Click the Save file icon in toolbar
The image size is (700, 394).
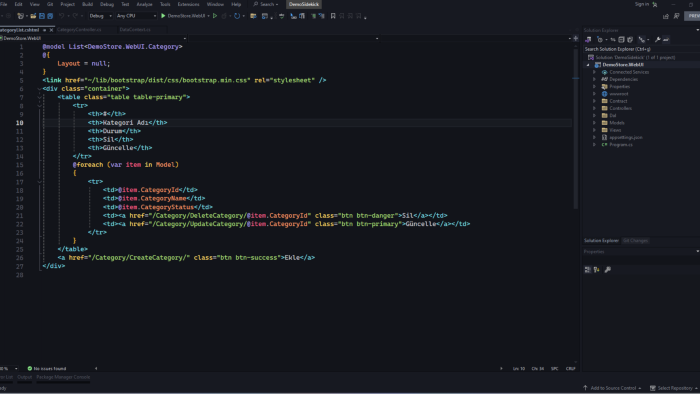(x=42, y=16)
